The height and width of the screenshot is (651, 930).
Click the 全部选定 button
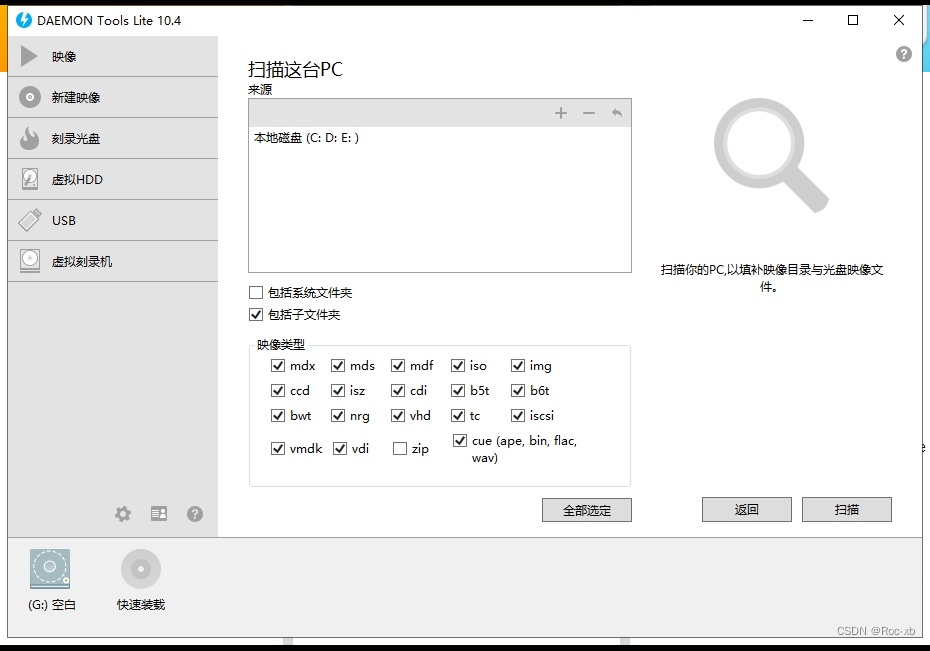coord(587,510)
